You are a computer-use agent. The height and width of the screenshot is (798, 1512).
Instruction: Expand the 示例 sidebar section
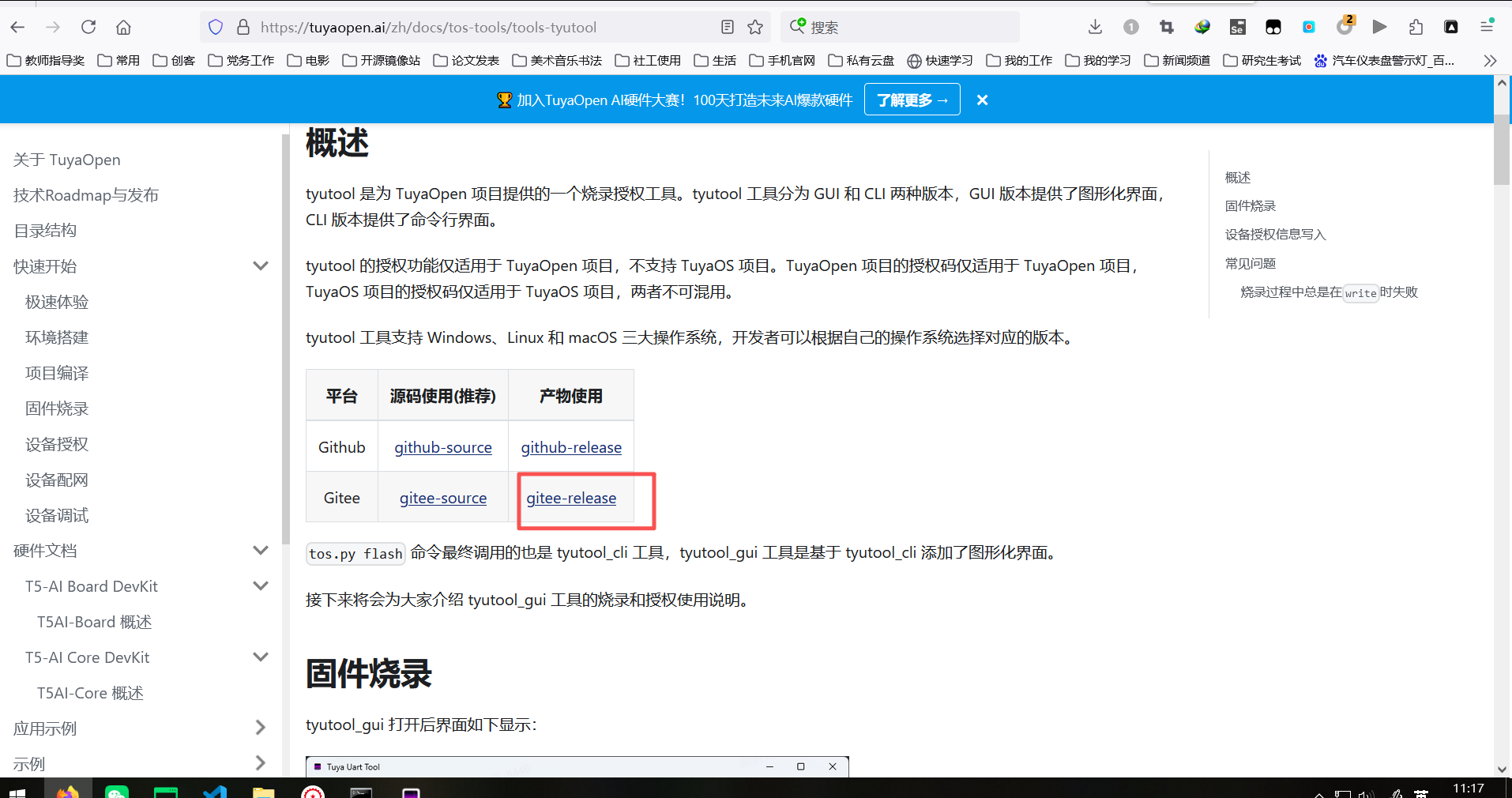[x=261, y=763]
